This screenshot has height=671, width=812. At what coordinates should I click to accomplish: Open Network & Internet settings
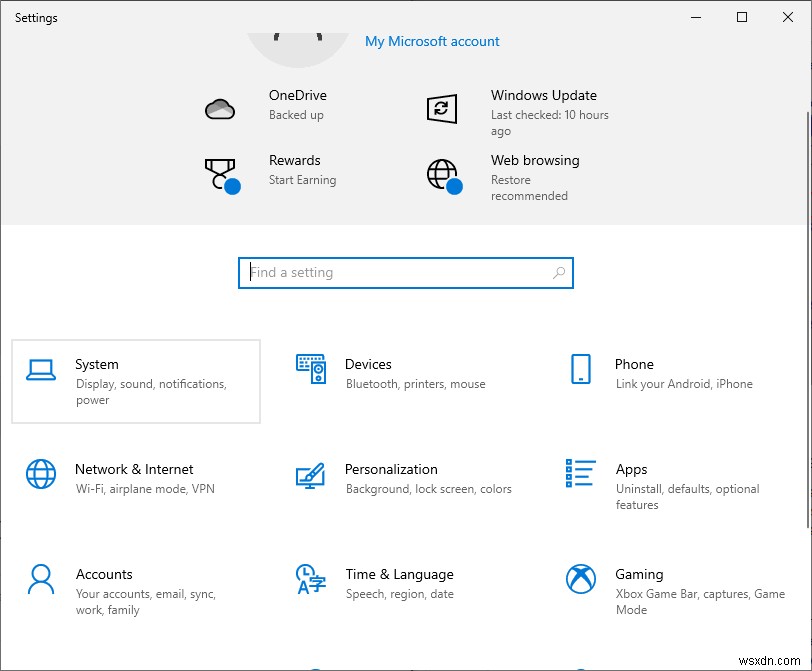coord(135,478)
